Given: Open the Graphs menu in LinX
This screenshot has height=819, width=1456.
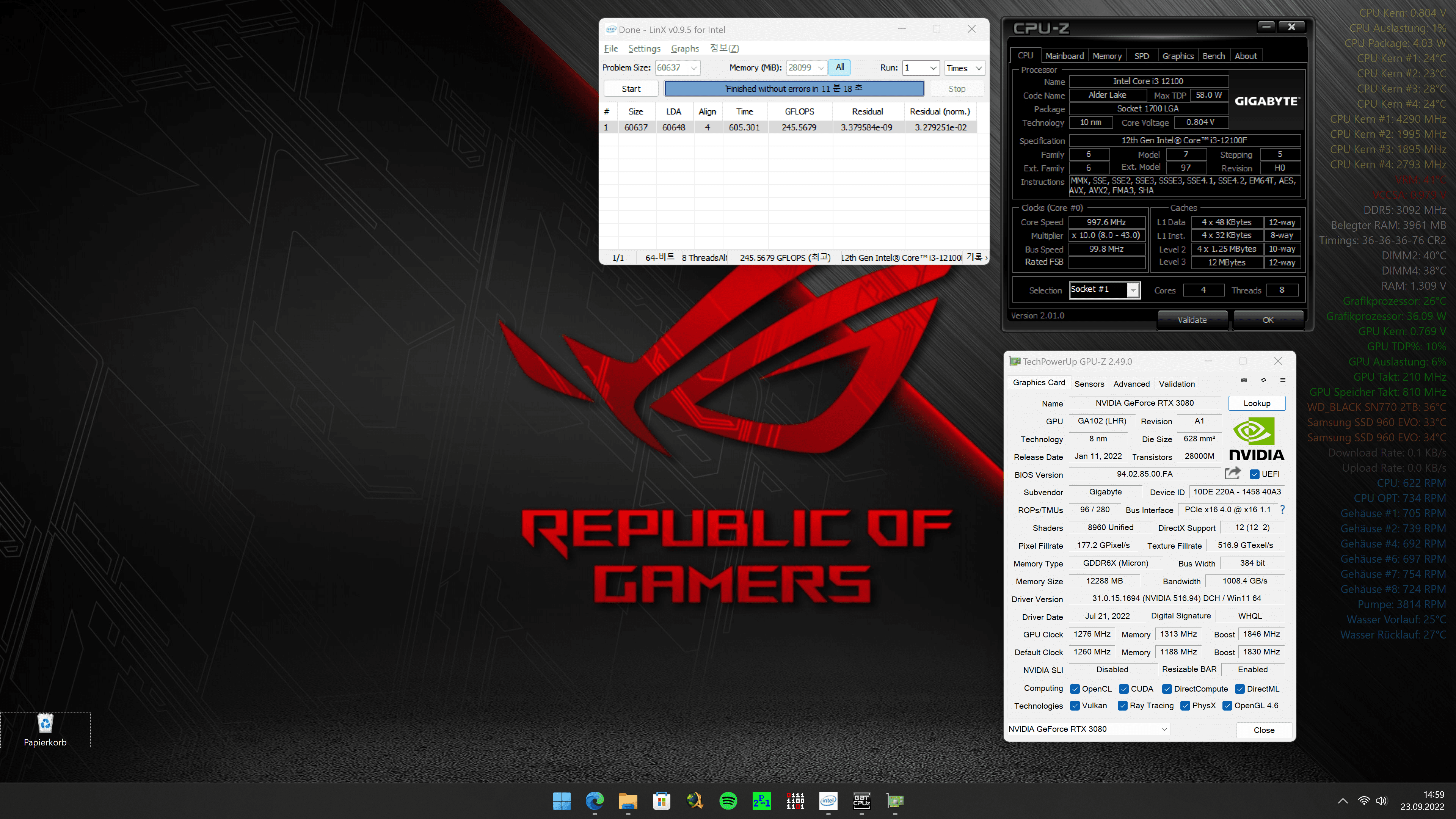Looking at the screenshot, I should click(685, 48).
